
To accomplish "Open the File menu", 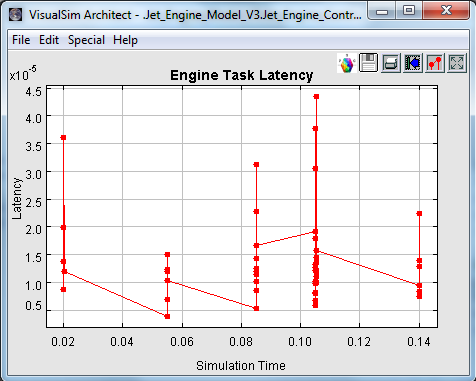I will 21,40.
